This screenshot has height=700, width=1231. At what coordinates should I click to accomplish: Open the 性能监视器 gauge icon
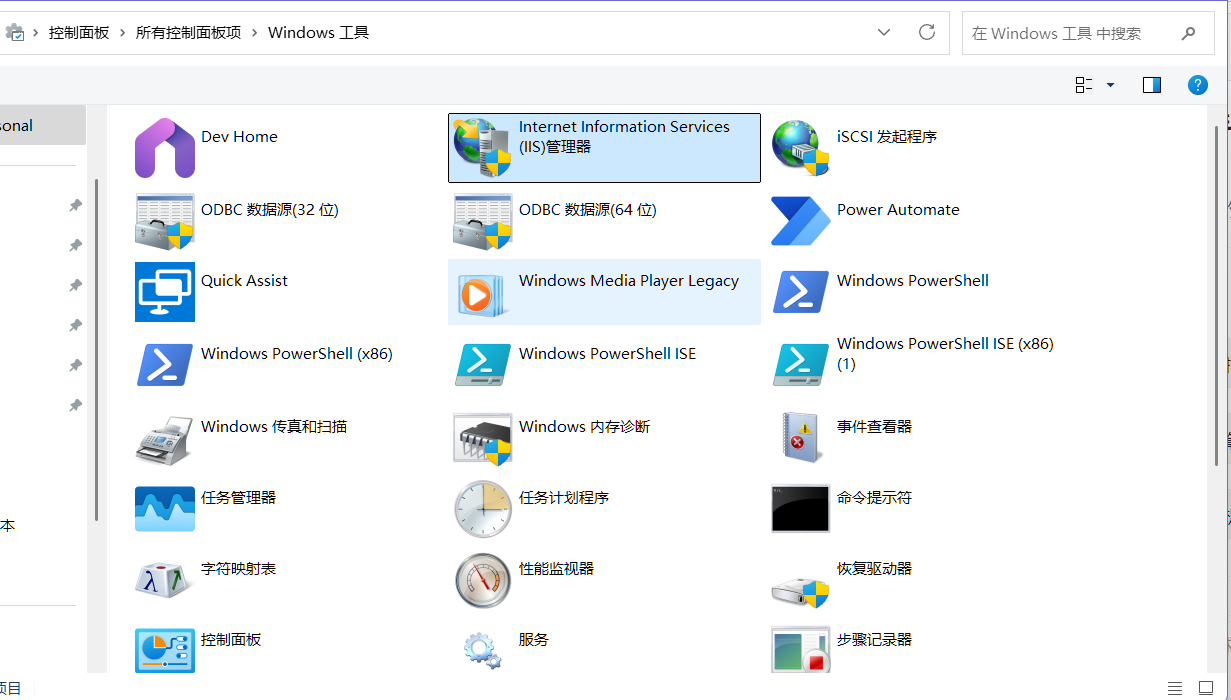483,580
